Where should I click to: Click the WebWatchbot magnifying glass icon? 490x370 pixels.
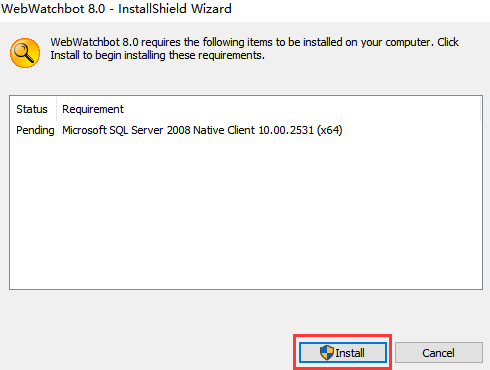[x=25, y=53]
